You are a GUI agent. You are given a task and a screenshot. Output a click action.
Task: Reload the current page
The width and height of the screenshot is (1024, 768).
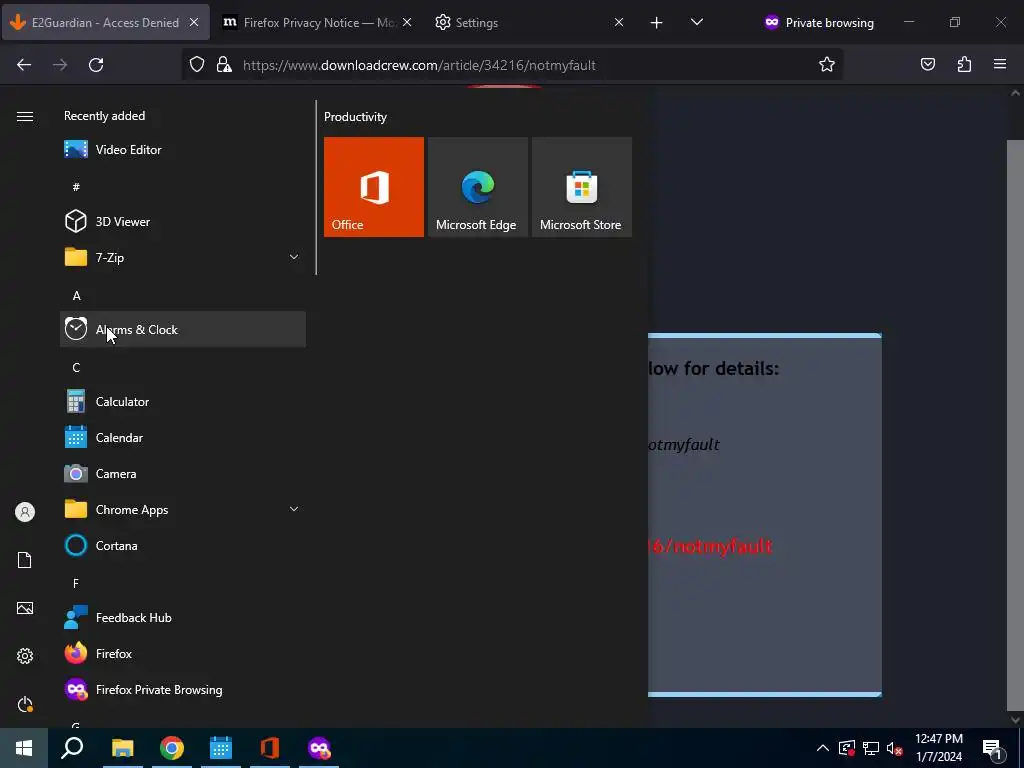tap(96, 65)
